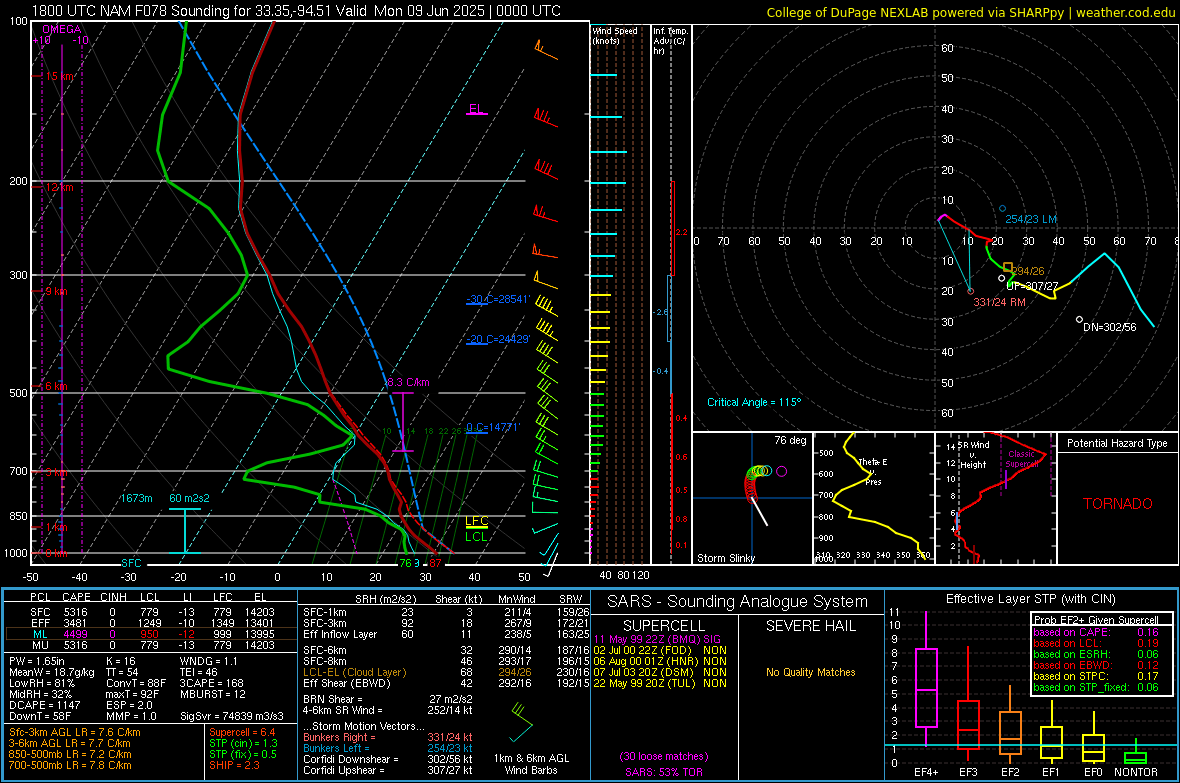1180x783 pixels.
Task: Click the 'PW = 1.65in' value
Action: tap(38, 661)
